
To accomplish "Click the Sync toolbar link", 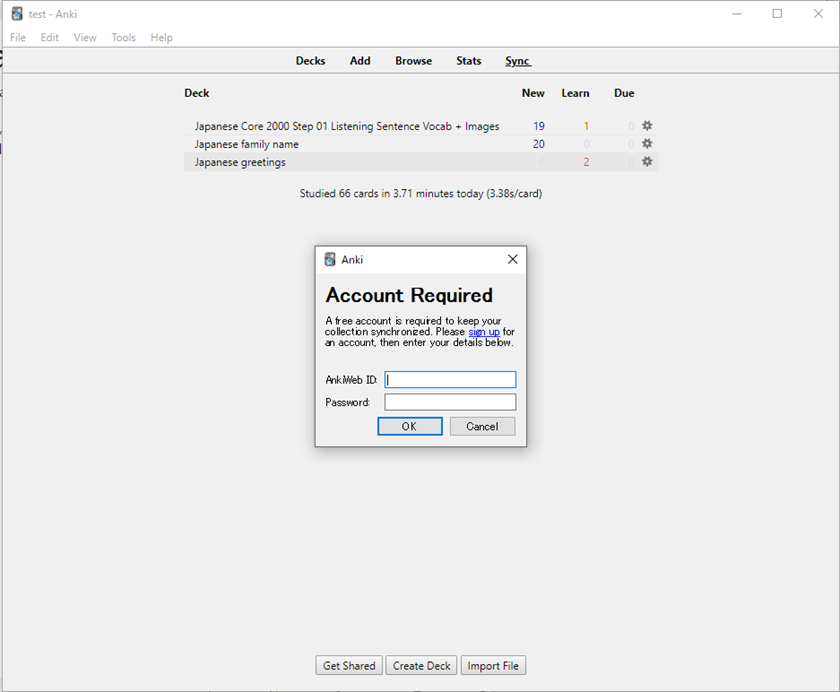I will point(518,61).
